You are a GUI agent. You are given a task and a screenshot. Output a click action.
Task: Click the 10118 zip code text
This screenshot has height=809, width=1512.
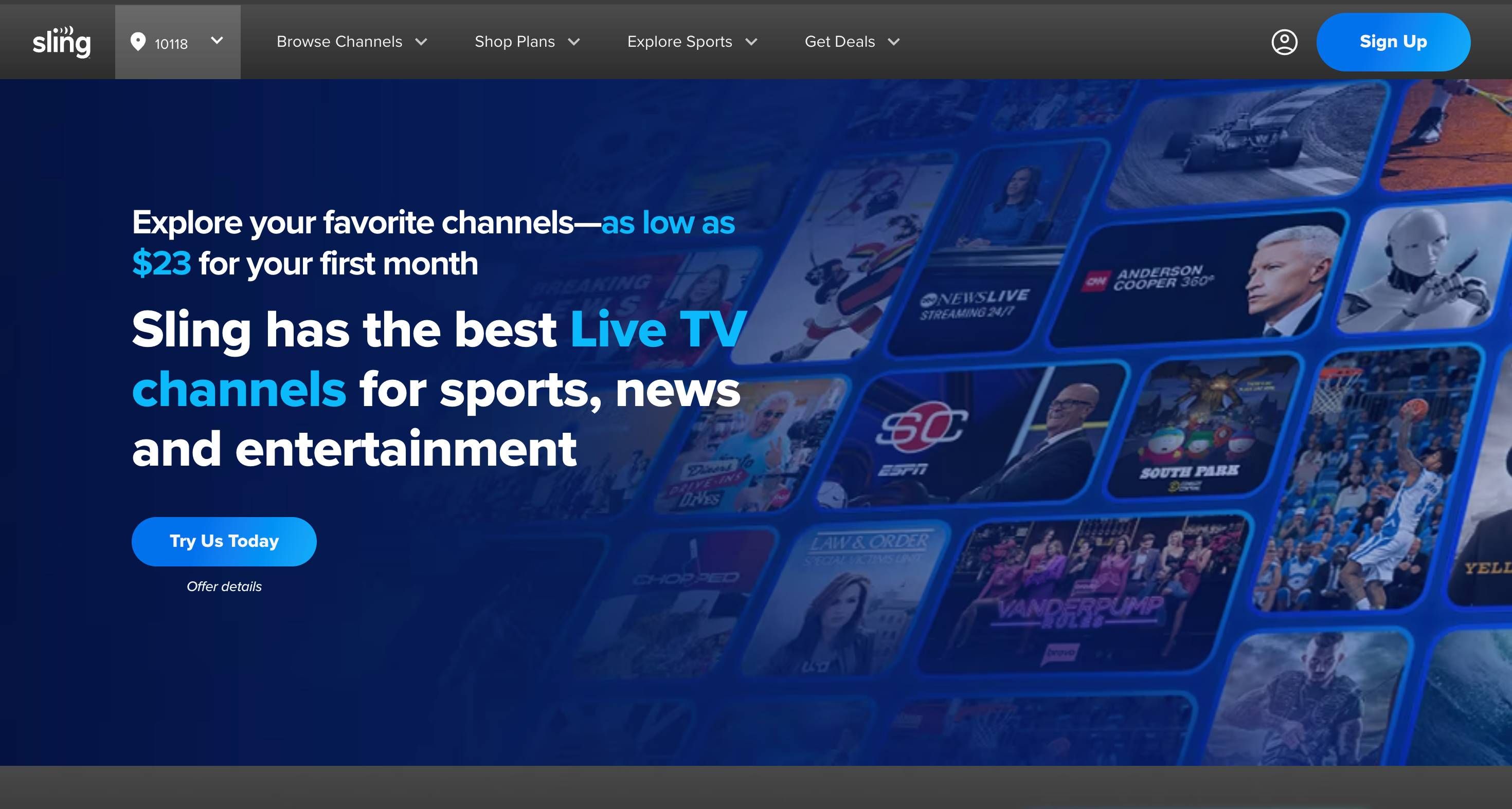171,42
